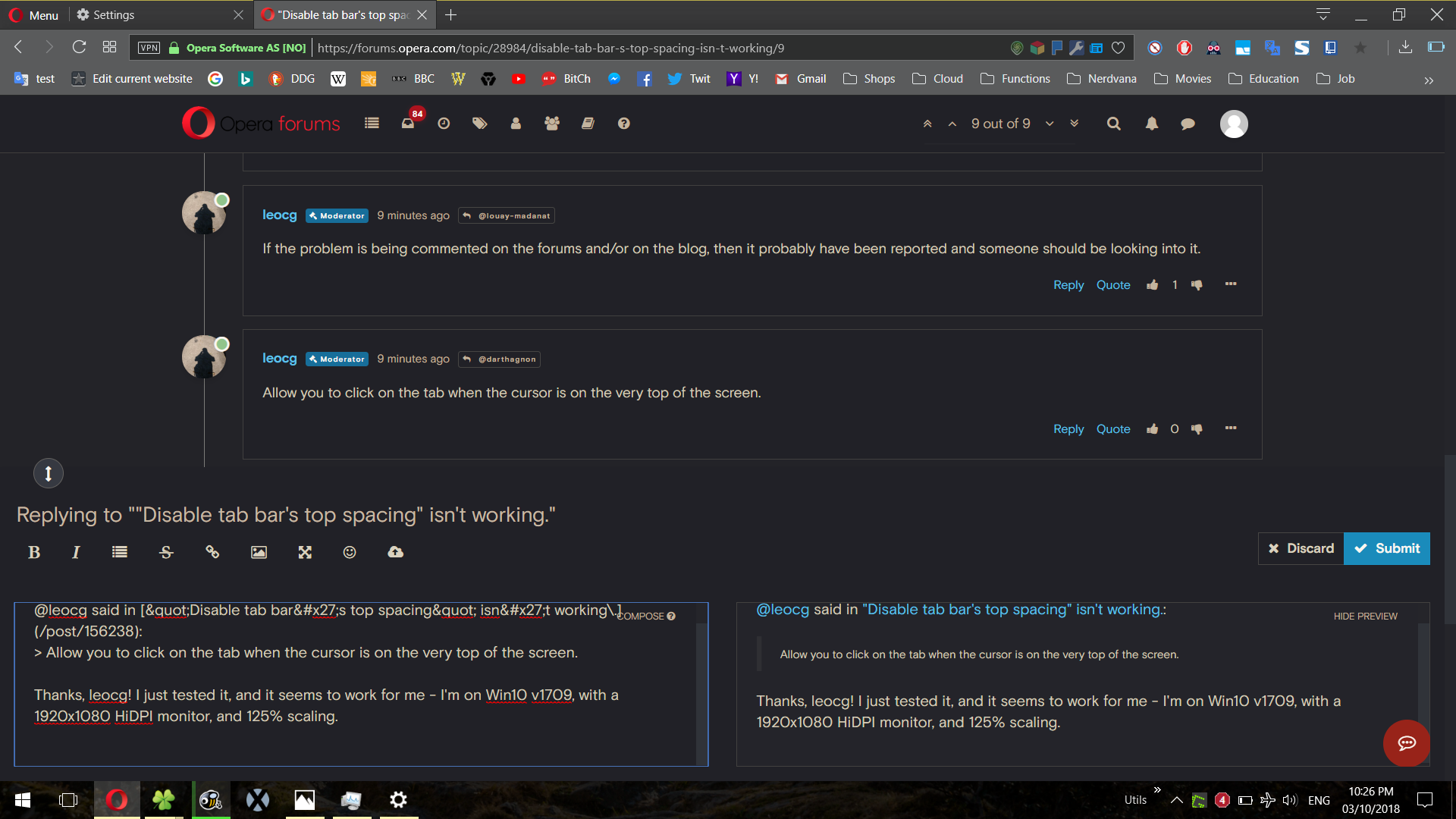The width and height of the screenshot is (1456, 819).
Task: Open the Opera Menu
Action: tap(33, 14)
